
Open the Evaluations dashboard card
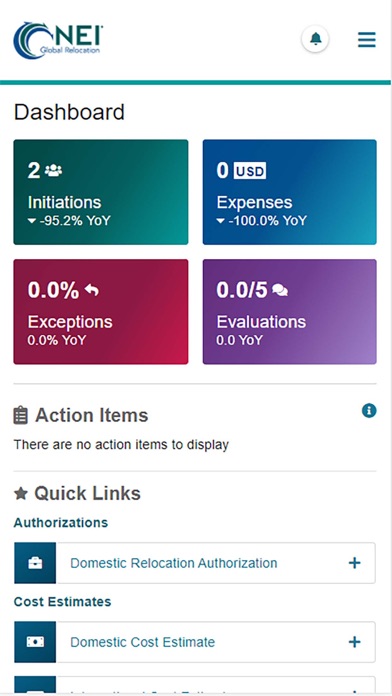pos(289,312)
